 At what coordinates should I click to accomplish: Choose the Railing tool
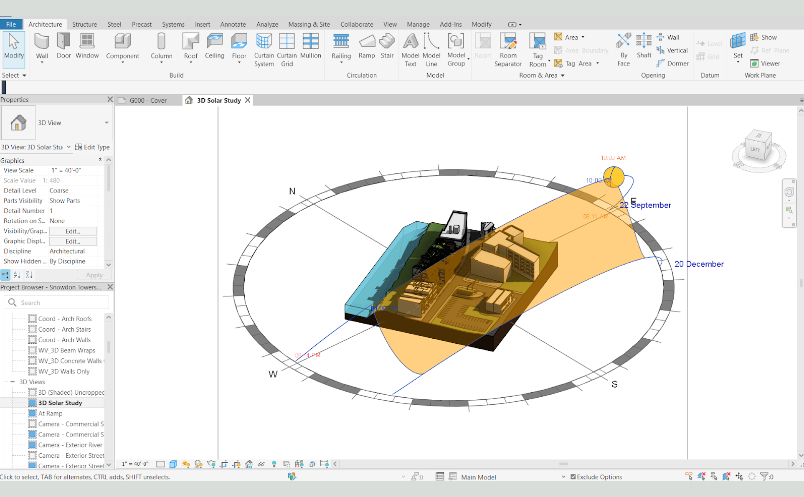coord(341,47)
